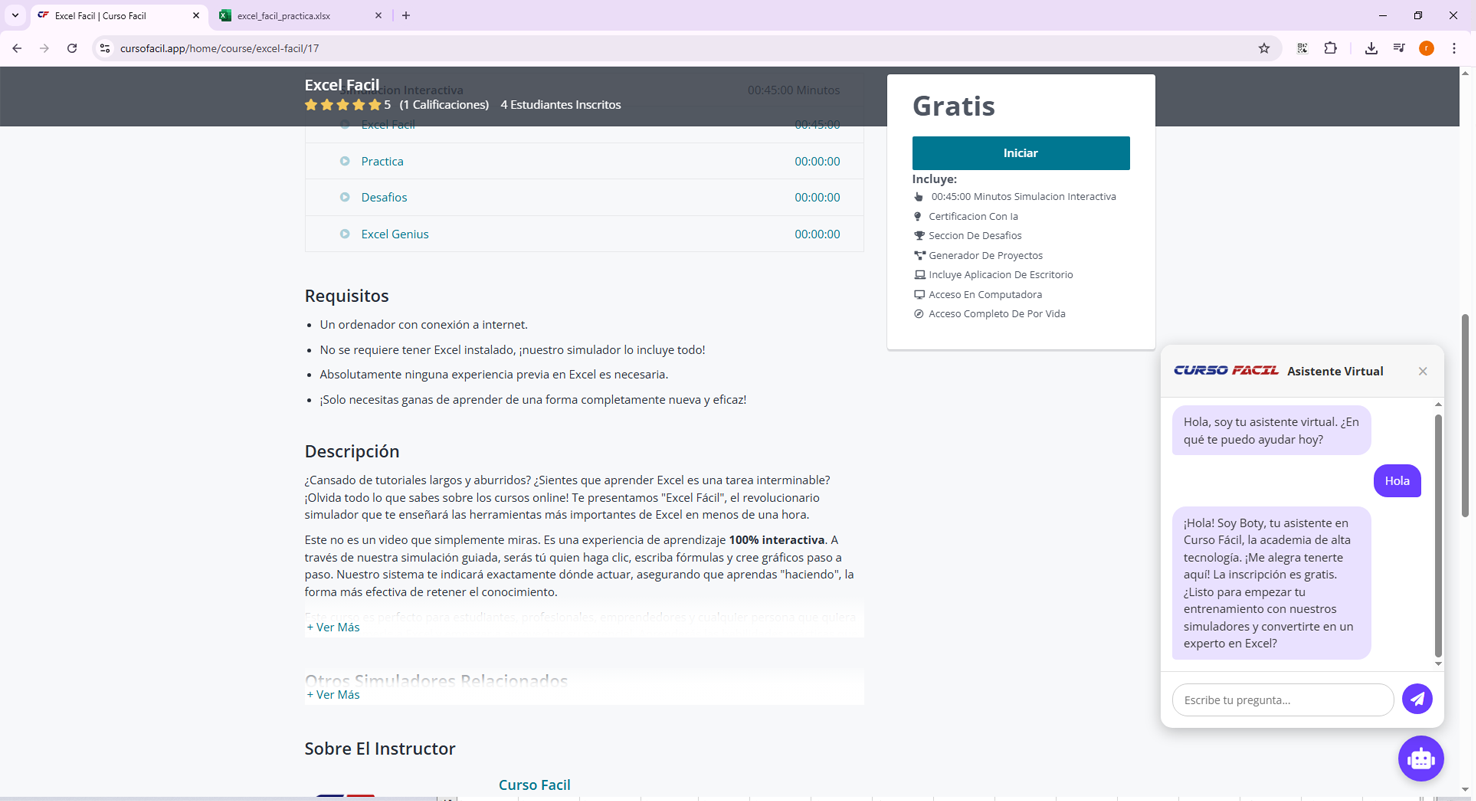
Task: Click the hand icon beside Simulacion Interactiva
Action: tap(919, 197)
